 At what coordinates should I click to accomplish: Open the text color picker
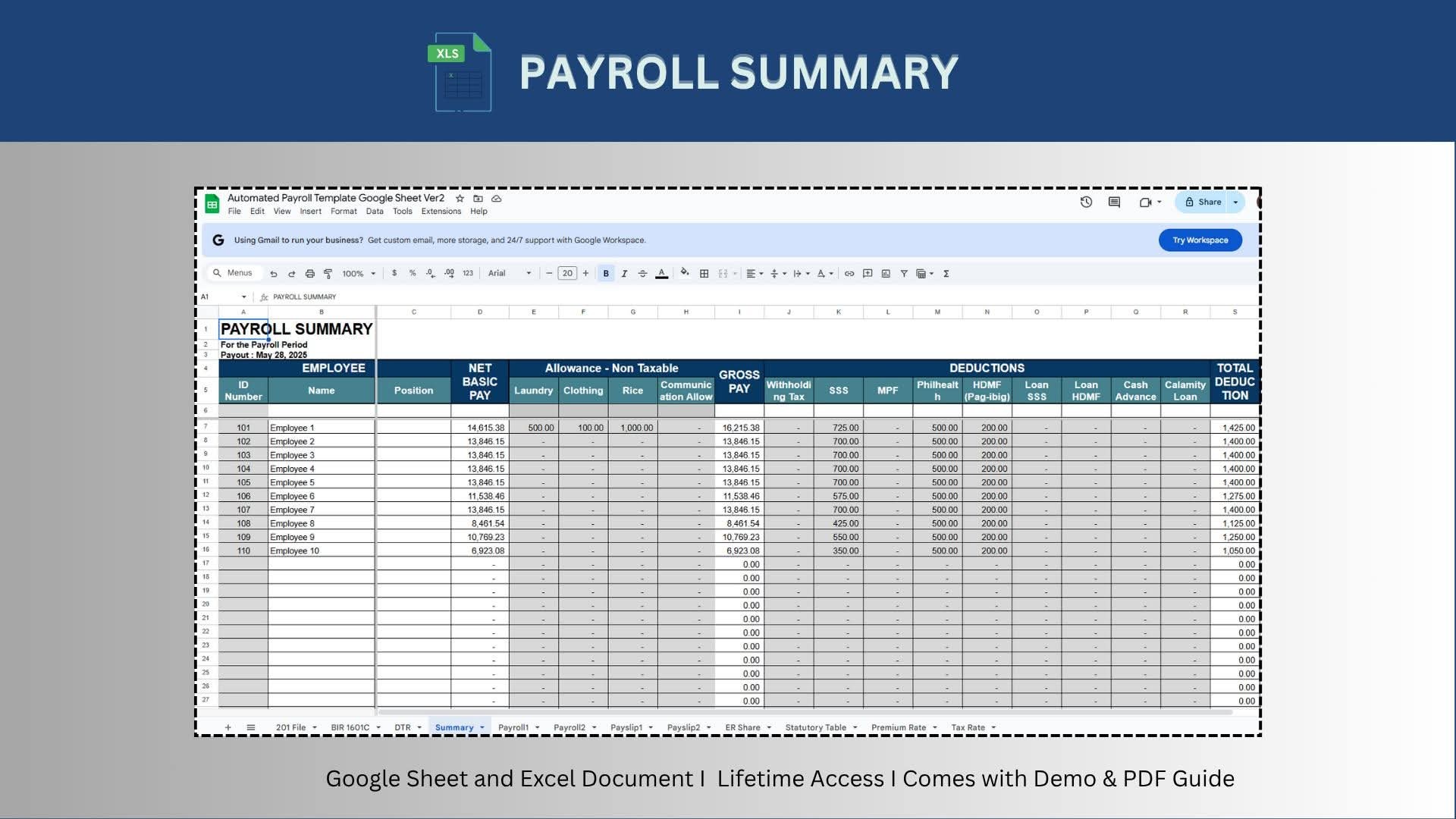pyautogui.click(x=661, y=274)
